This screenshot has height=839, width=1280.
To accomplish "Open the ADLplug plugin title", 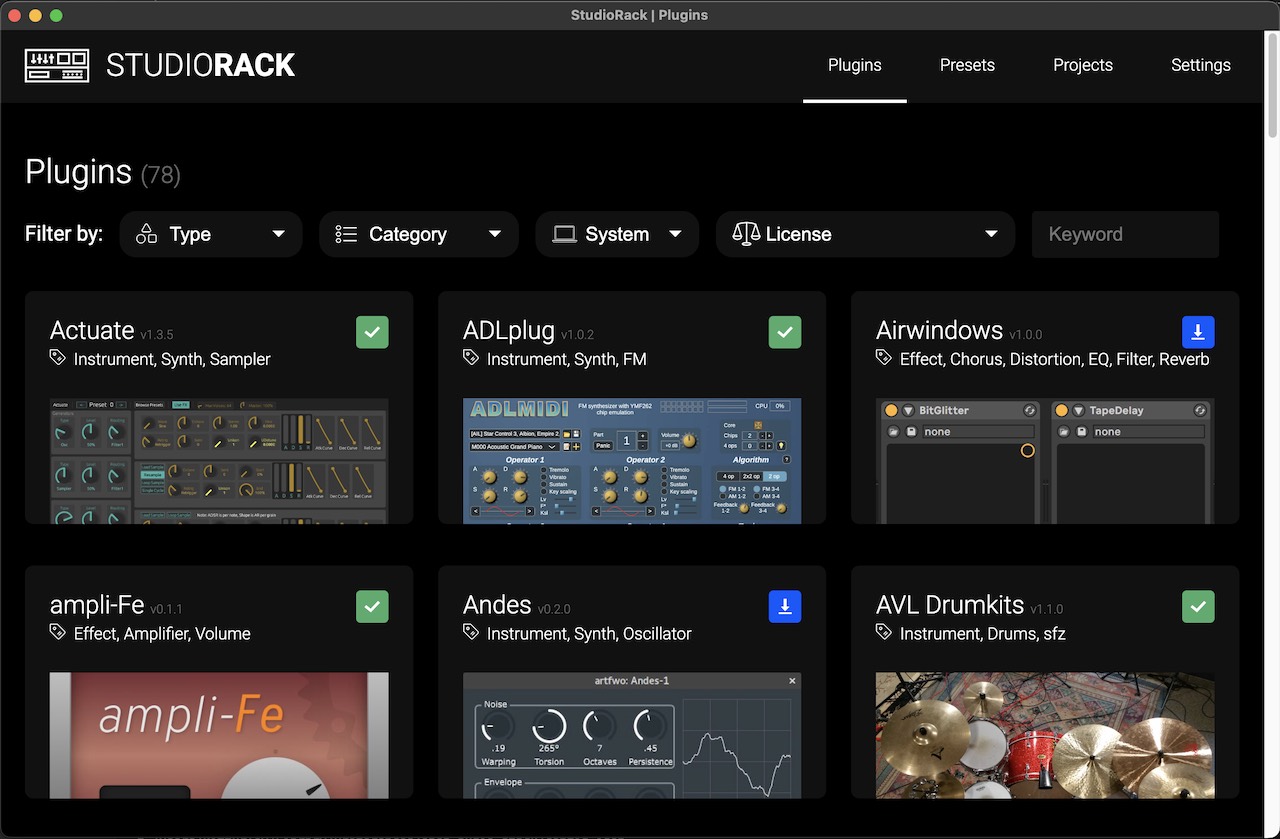I will pos(509,330).
